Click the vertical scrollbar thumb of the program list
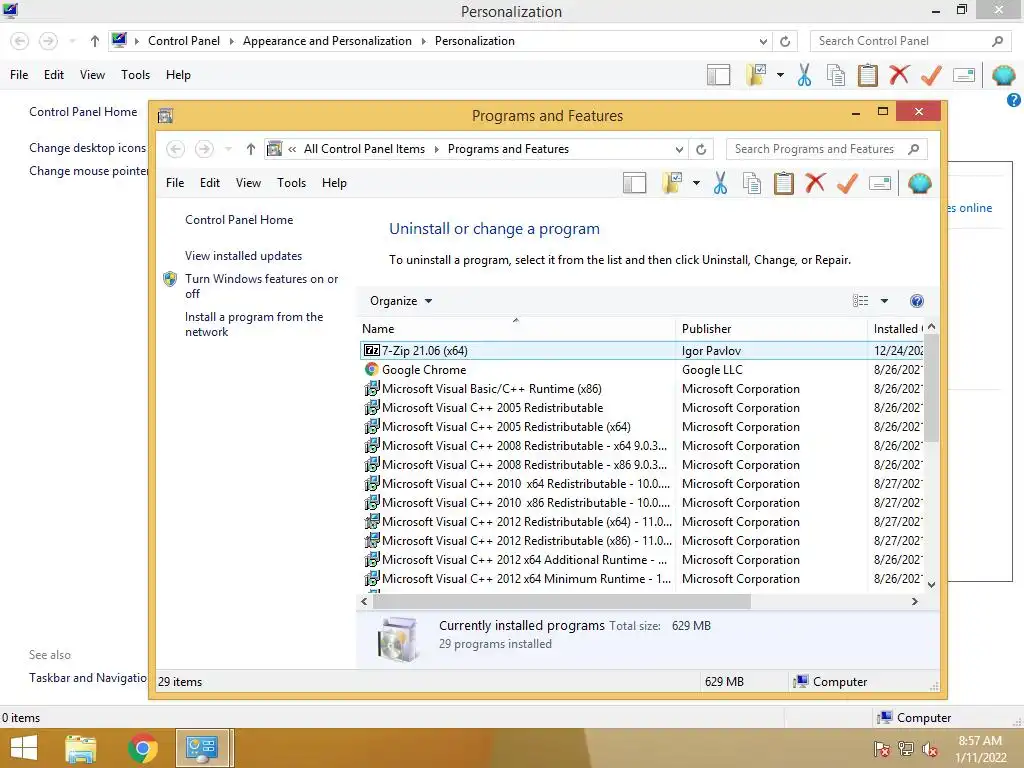1024x768 pixels. click(x=932, y=388)
